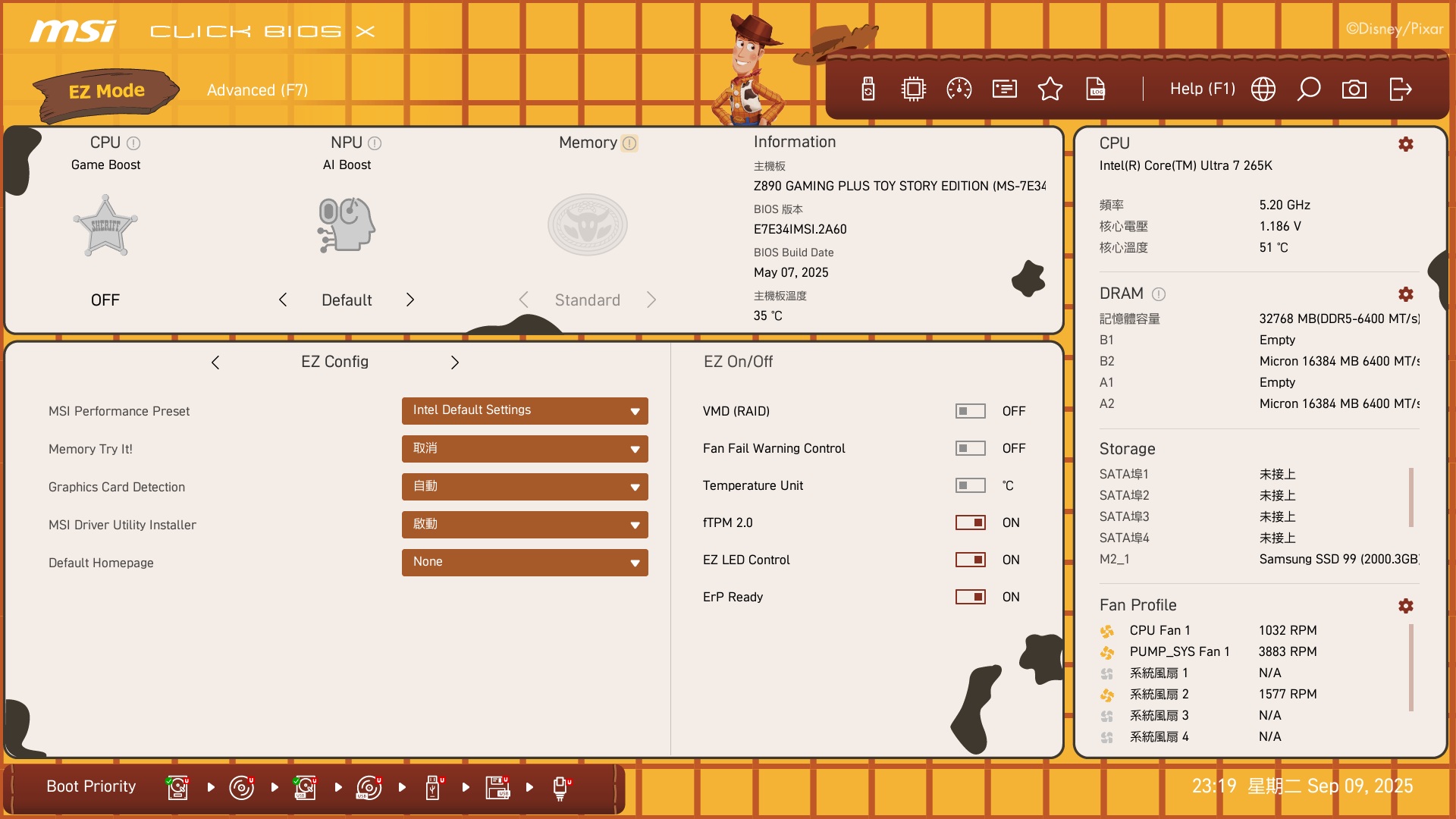Image resolution: width=1456 pixels, height=819 pixels.
Task: Open the CPU chip settings icon in the toolbar
Action: 914,89
